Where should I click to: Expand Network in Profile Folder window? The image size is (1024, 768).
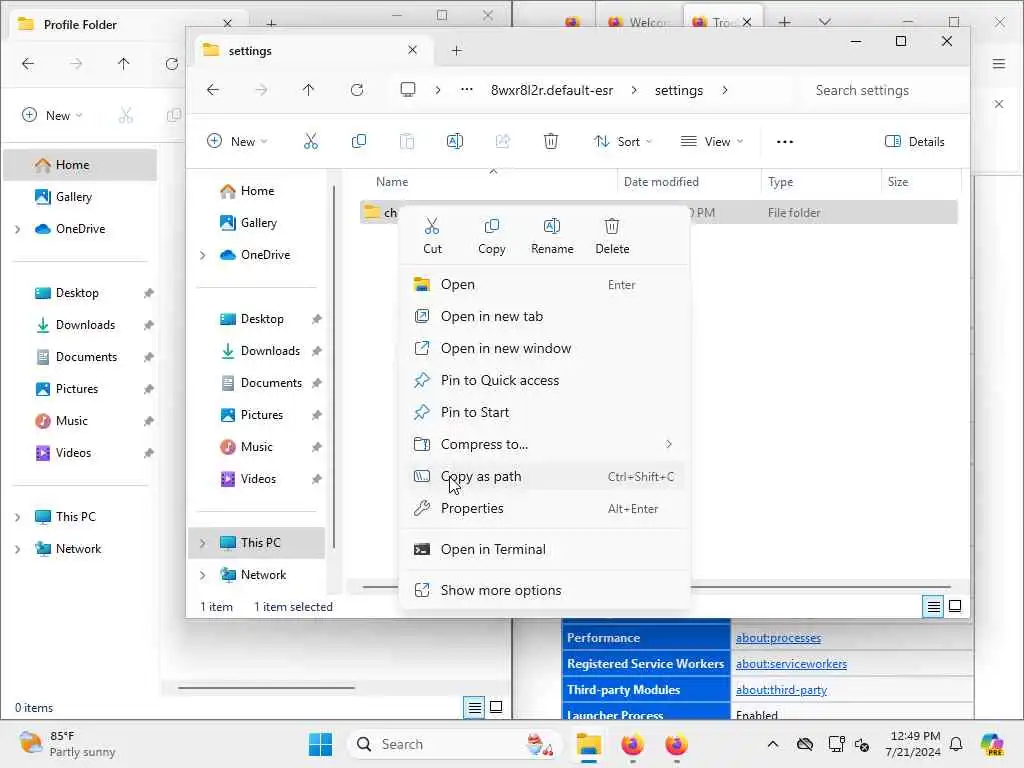click(x=18, y=549)
